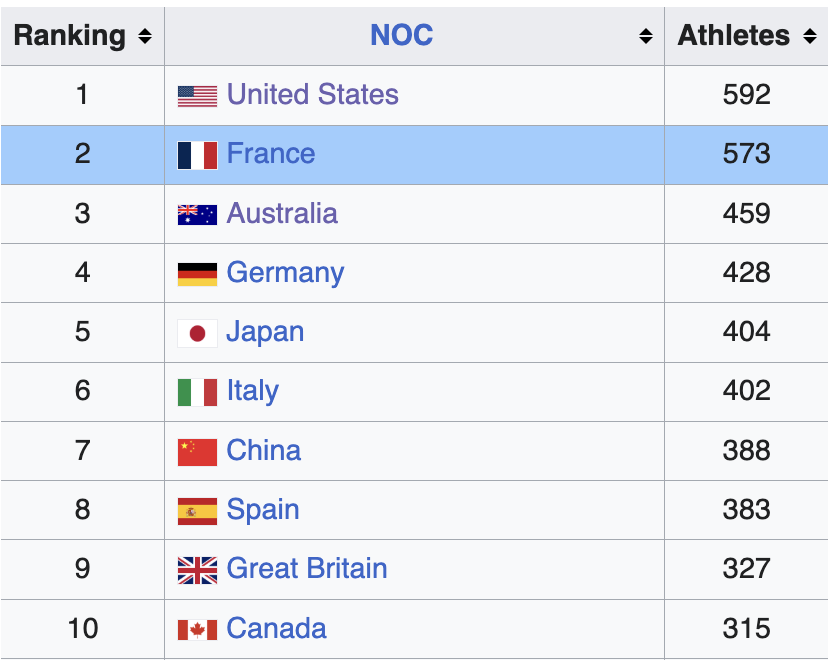The width and height of the screenshot is (828, 660).
Task: Click the Australia flag icon
Action: click(x=197, y=214)
